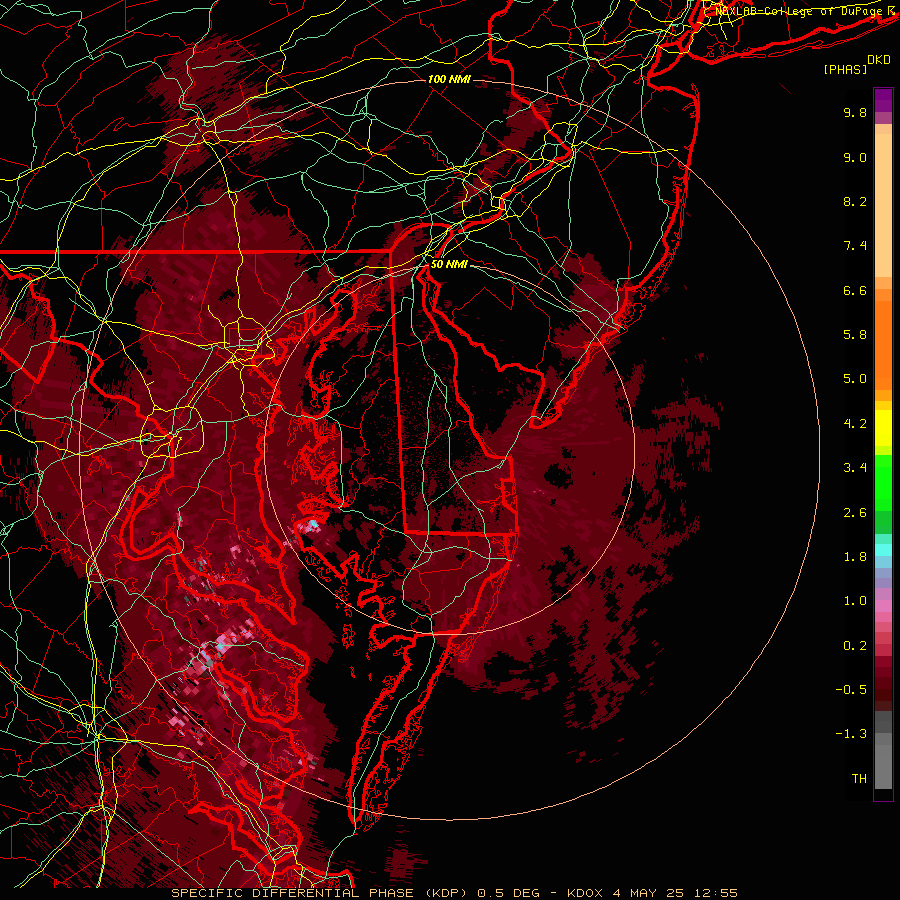Select the 5.8 value on the color scale
900x900 pixels.
(x=855, y=335)
